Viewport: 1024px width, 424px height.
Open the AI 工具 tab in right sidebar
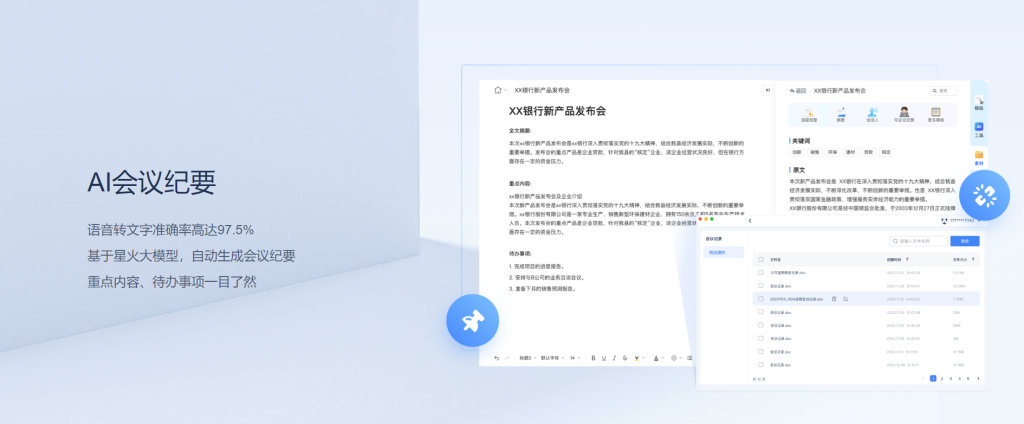click(x=979, y=129)
